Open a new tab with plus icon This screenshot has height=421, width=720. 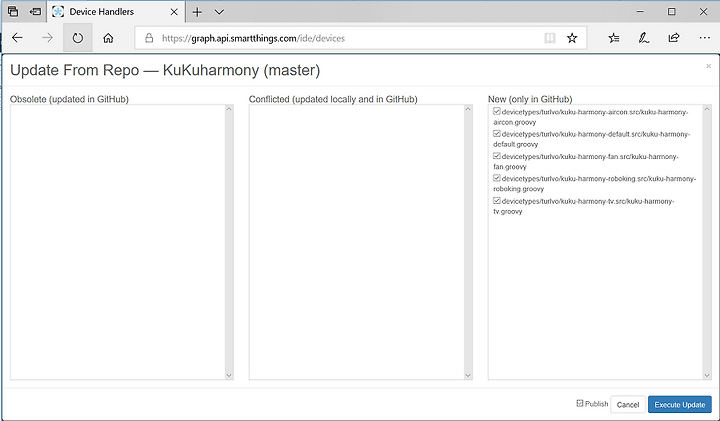pos(197,12)
